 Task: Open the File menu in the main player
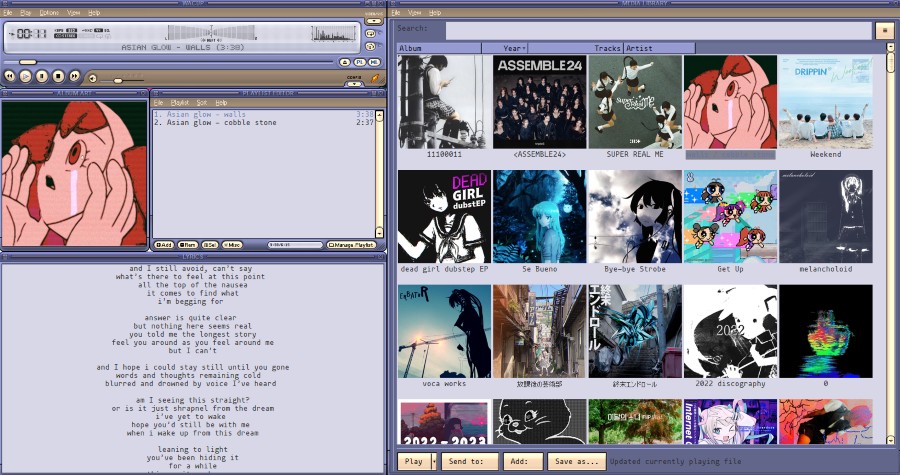8,13
